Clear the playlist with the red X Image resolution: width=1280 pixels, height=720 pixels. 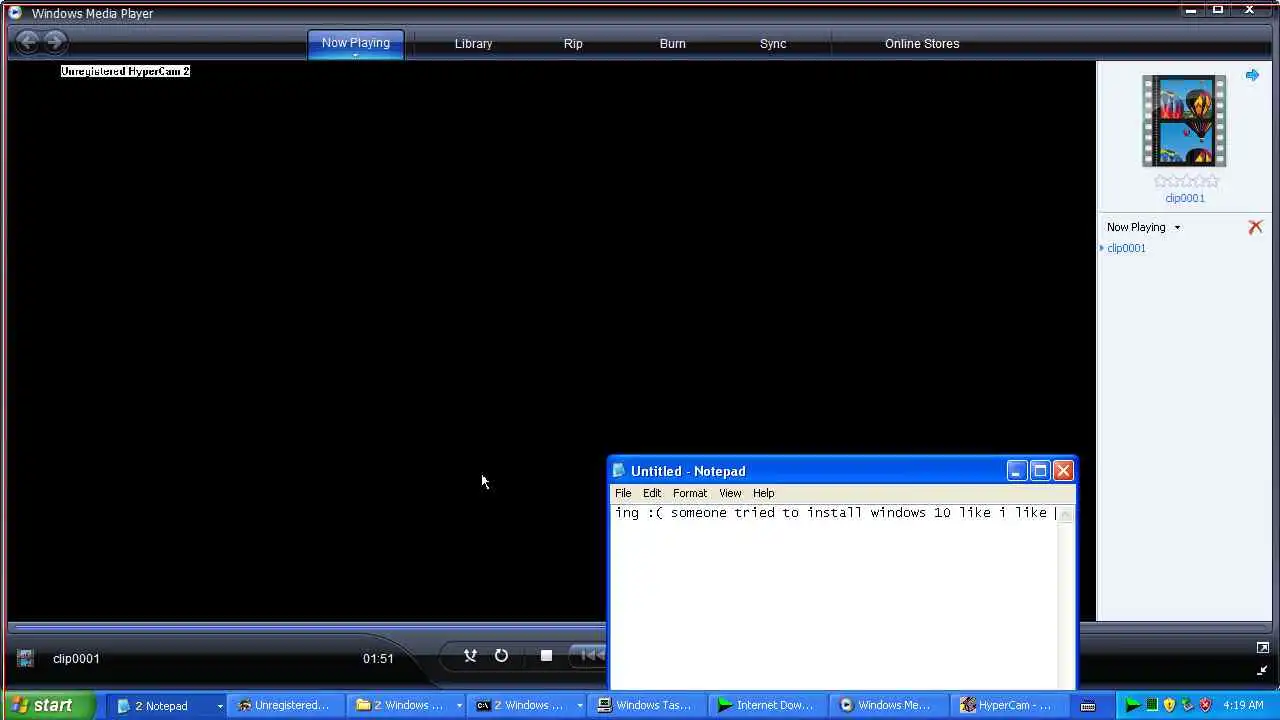[x=1255, y=227]
